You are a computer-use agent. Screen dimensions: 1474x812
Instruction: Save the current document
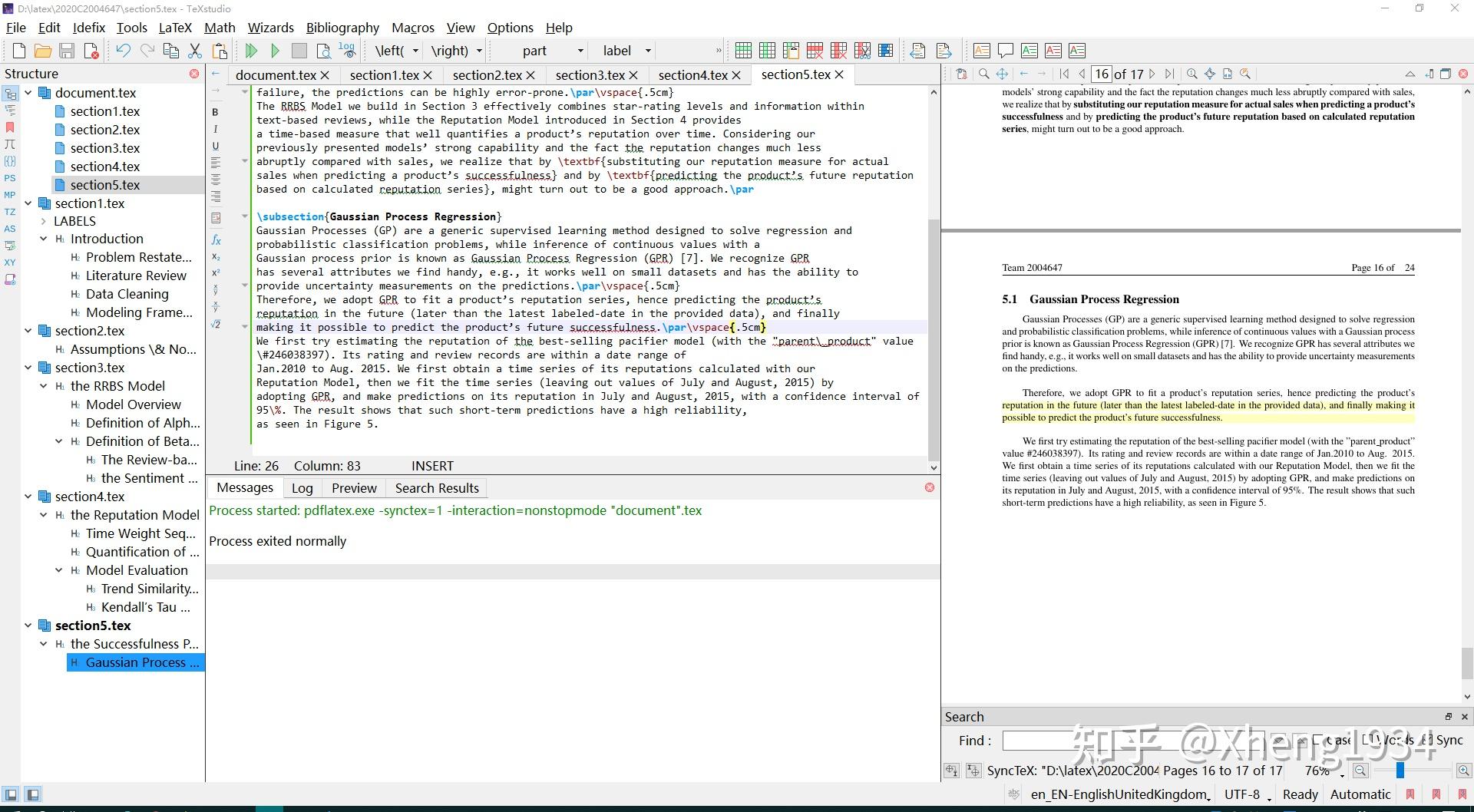68,51
